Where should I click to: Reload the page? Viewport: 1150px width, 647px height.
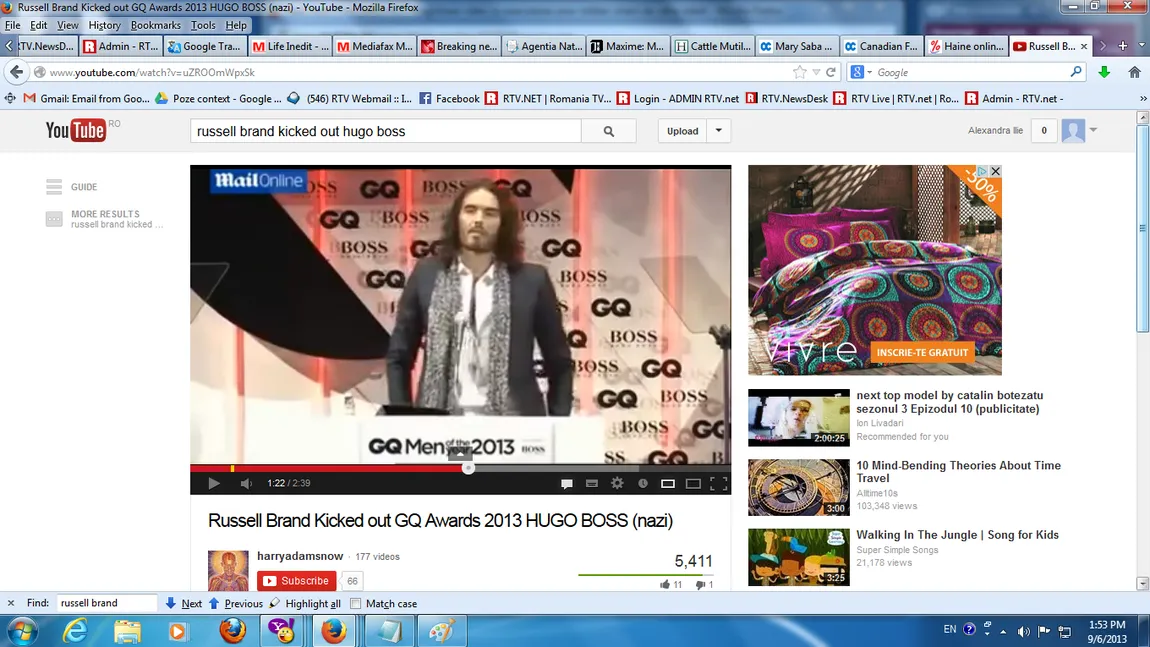click(831, 72)
